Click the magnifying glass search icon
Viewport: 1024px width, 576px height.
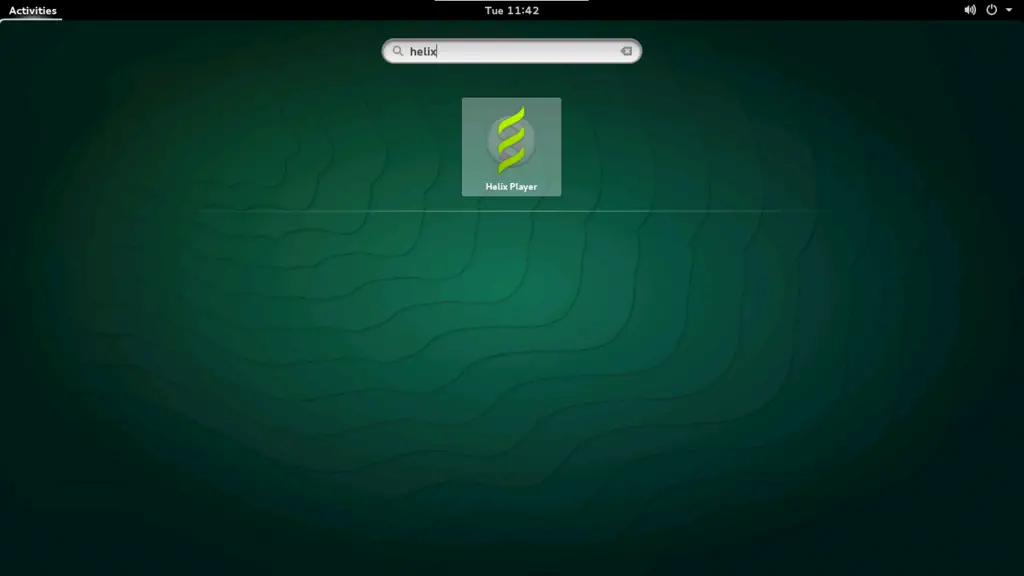[398, 51]
